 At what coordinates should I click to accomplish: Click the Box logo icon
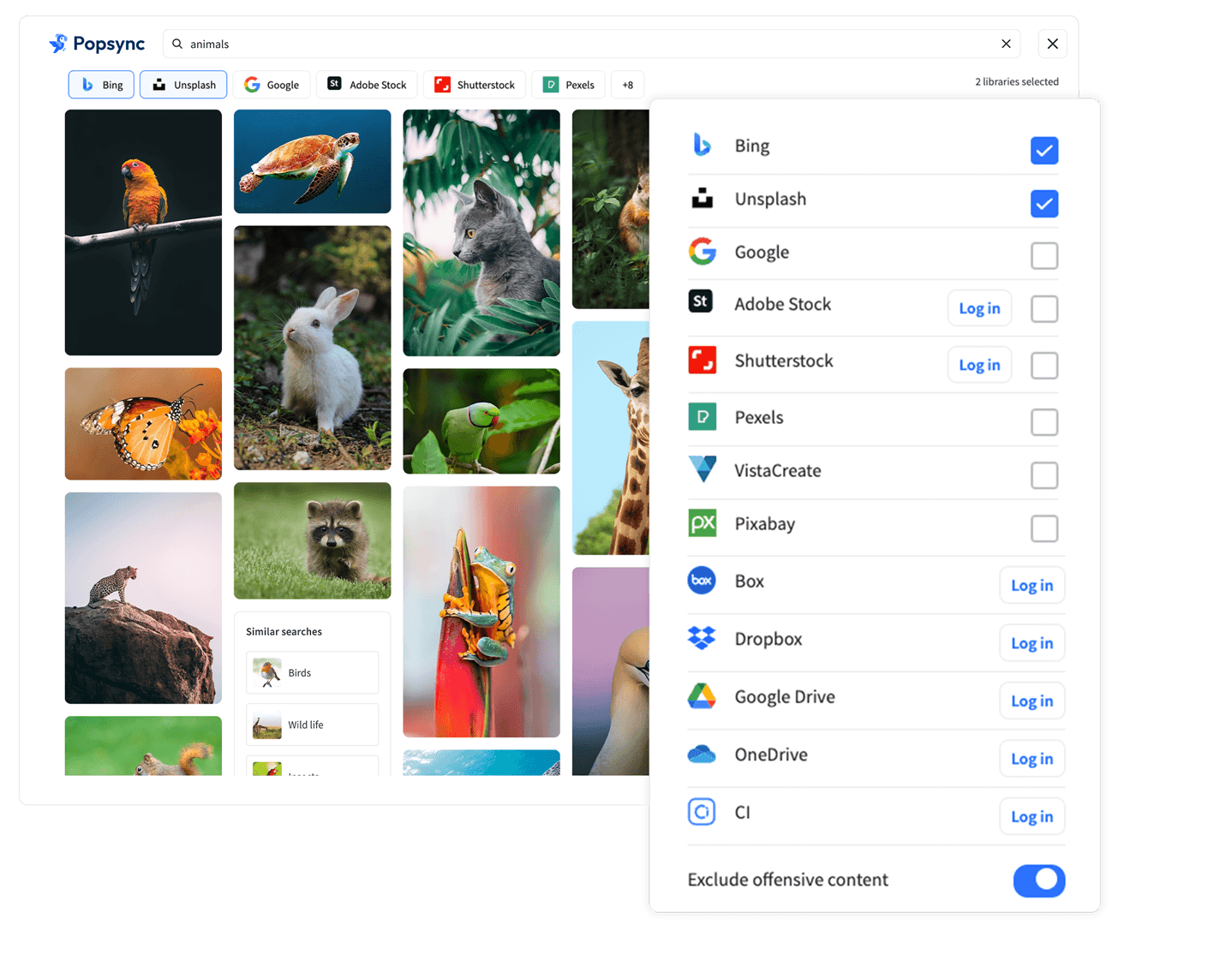coord(702,581)
